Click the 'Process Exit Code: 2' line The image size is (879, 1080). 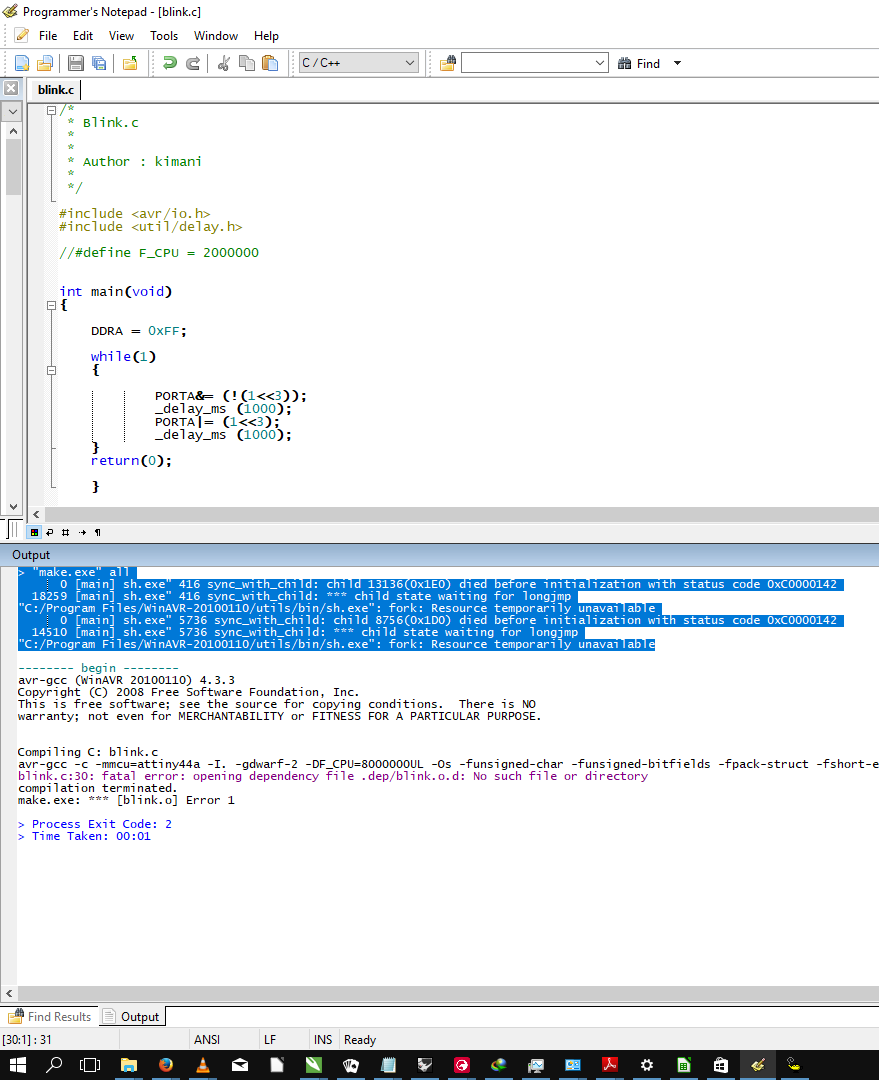94,824
